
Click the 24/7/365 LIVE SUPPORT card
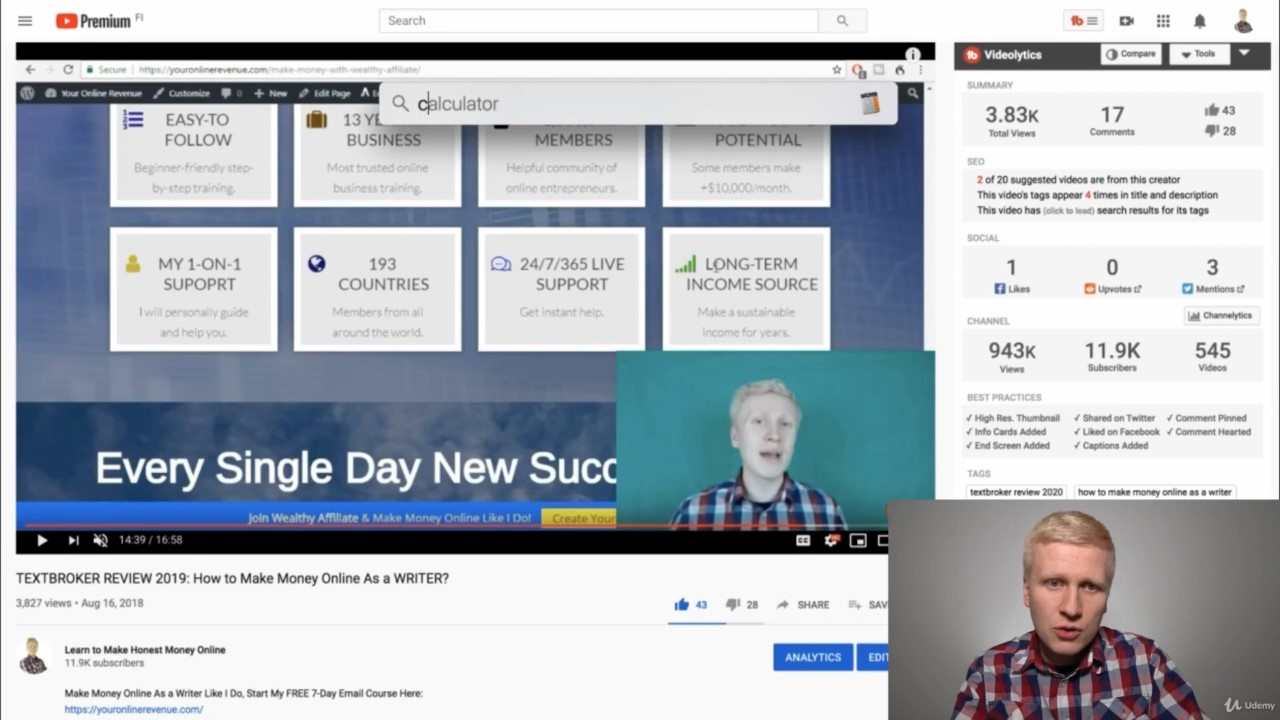[562, 289]
